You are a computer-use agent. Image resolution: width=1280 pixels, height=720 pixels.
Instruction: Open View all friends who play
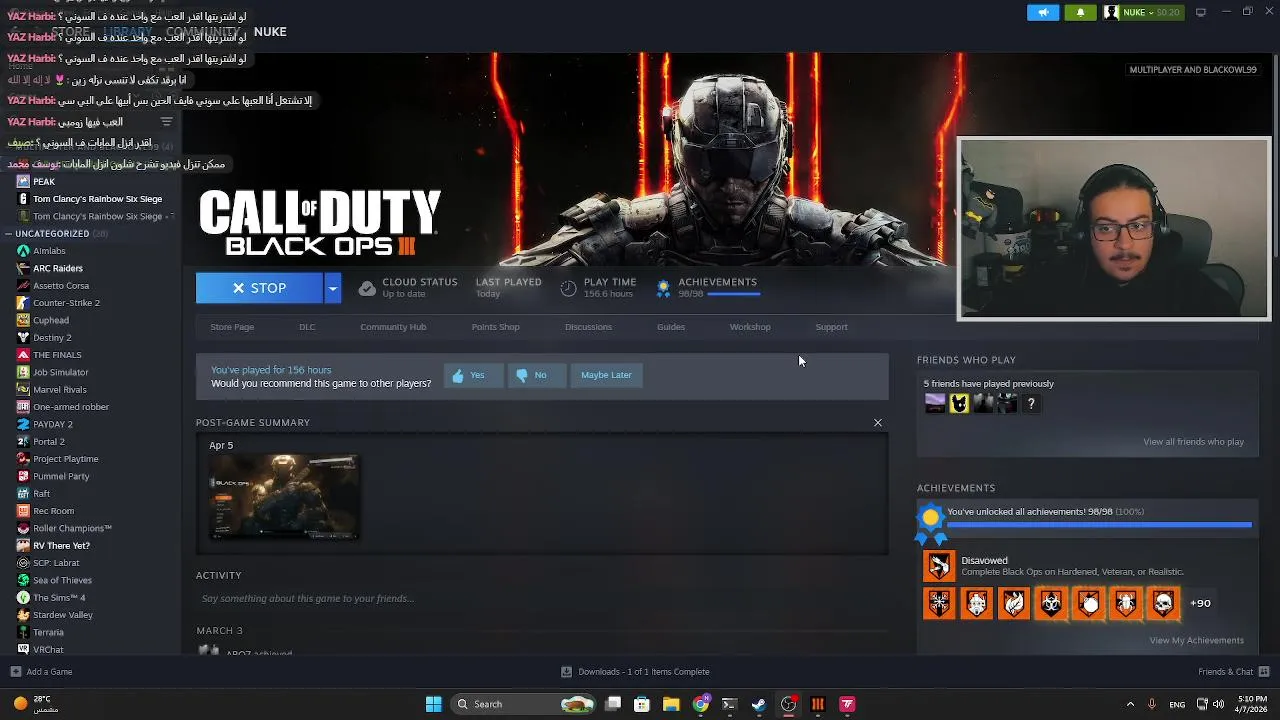pos(1193,442)
